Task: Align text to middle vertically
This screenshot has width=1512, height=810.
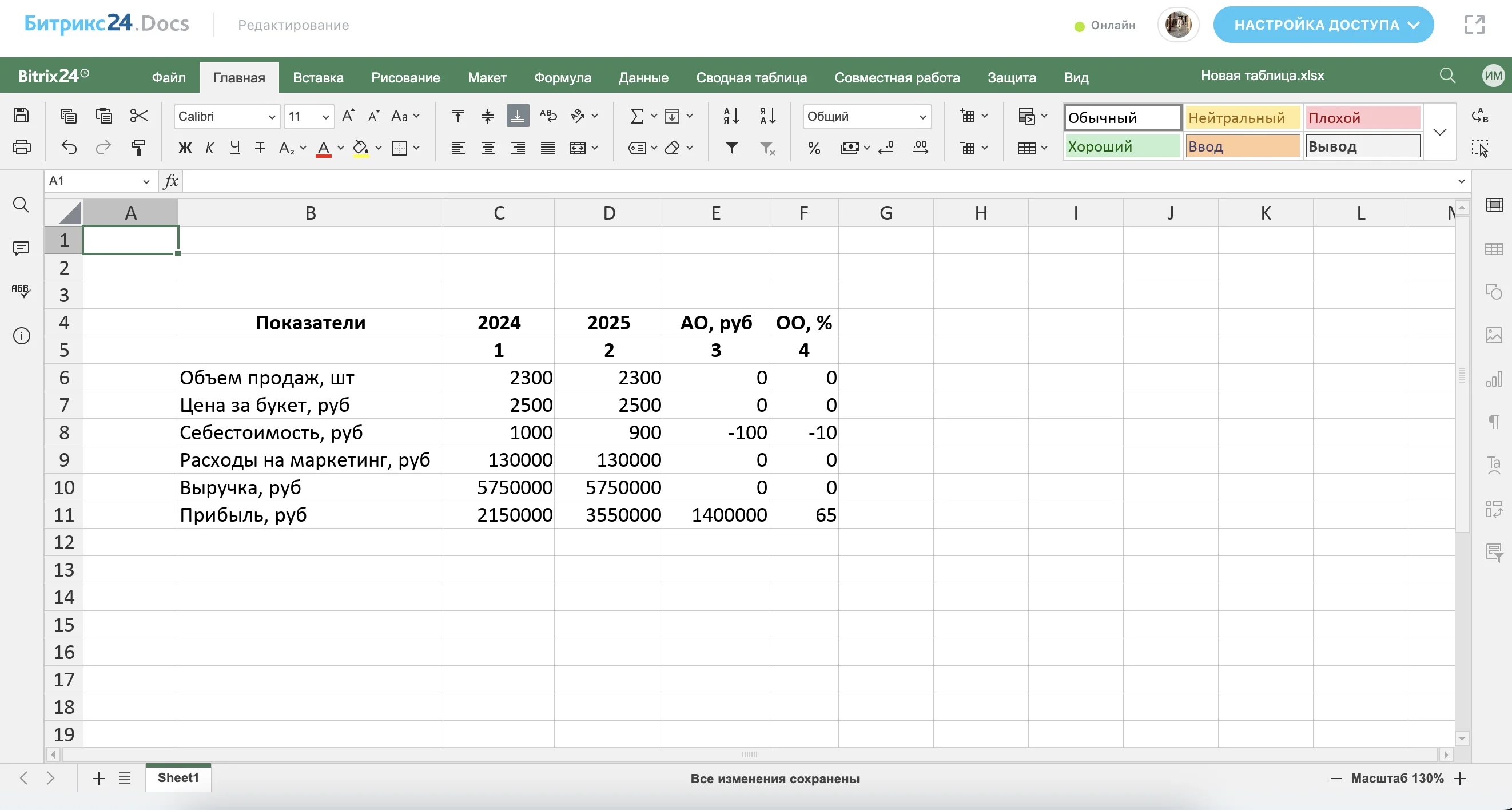Action: pos(488,116)
